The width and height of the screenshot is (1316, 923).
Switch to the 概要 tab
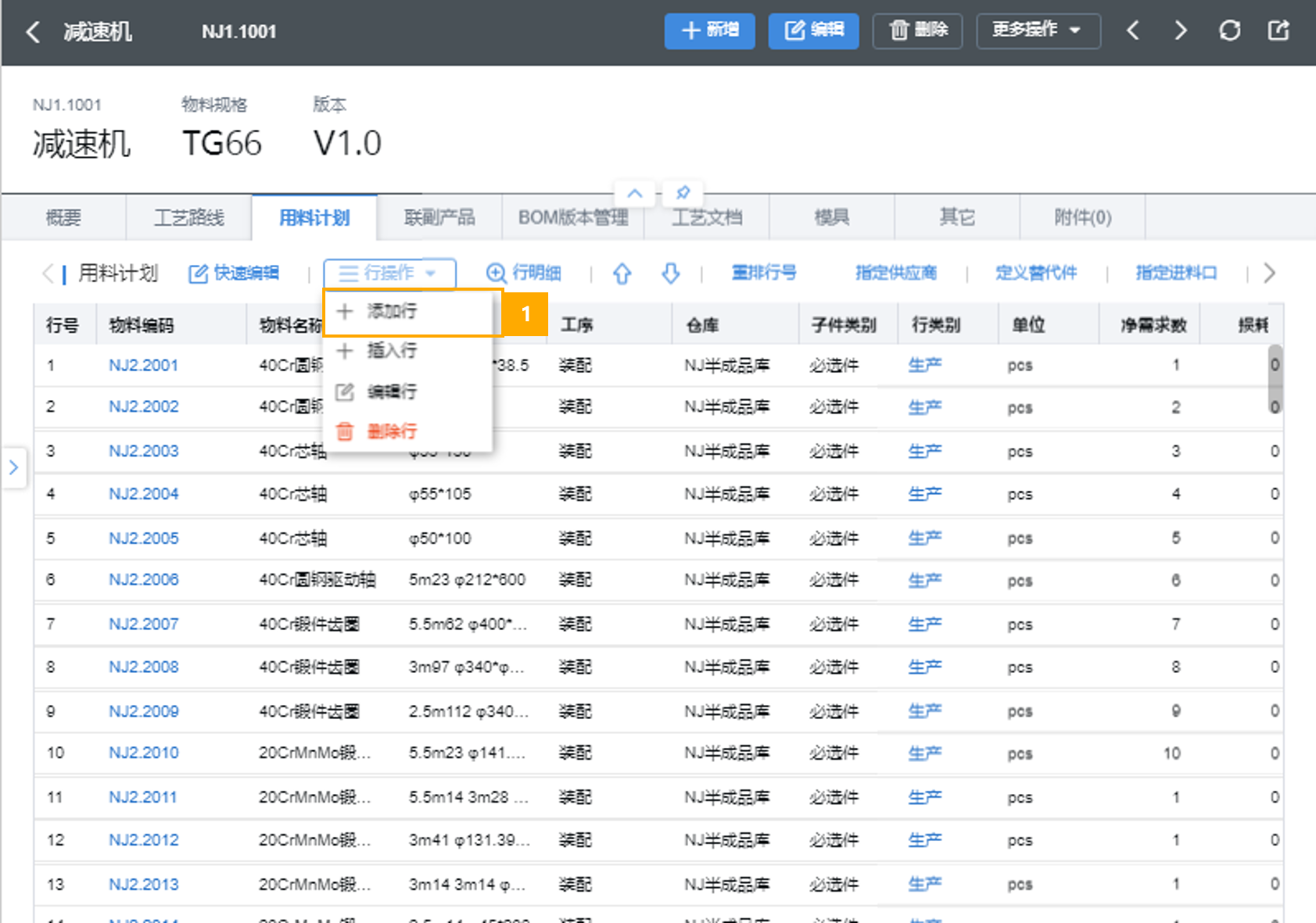[x=63, y=217]
